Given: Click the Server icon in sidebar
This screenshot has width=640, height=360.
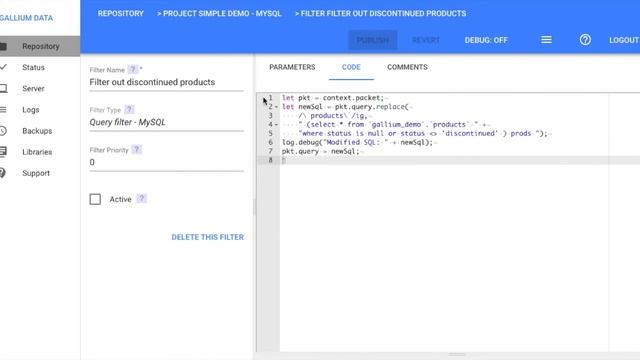Looking at the screenshot, I should coord(3,88).
